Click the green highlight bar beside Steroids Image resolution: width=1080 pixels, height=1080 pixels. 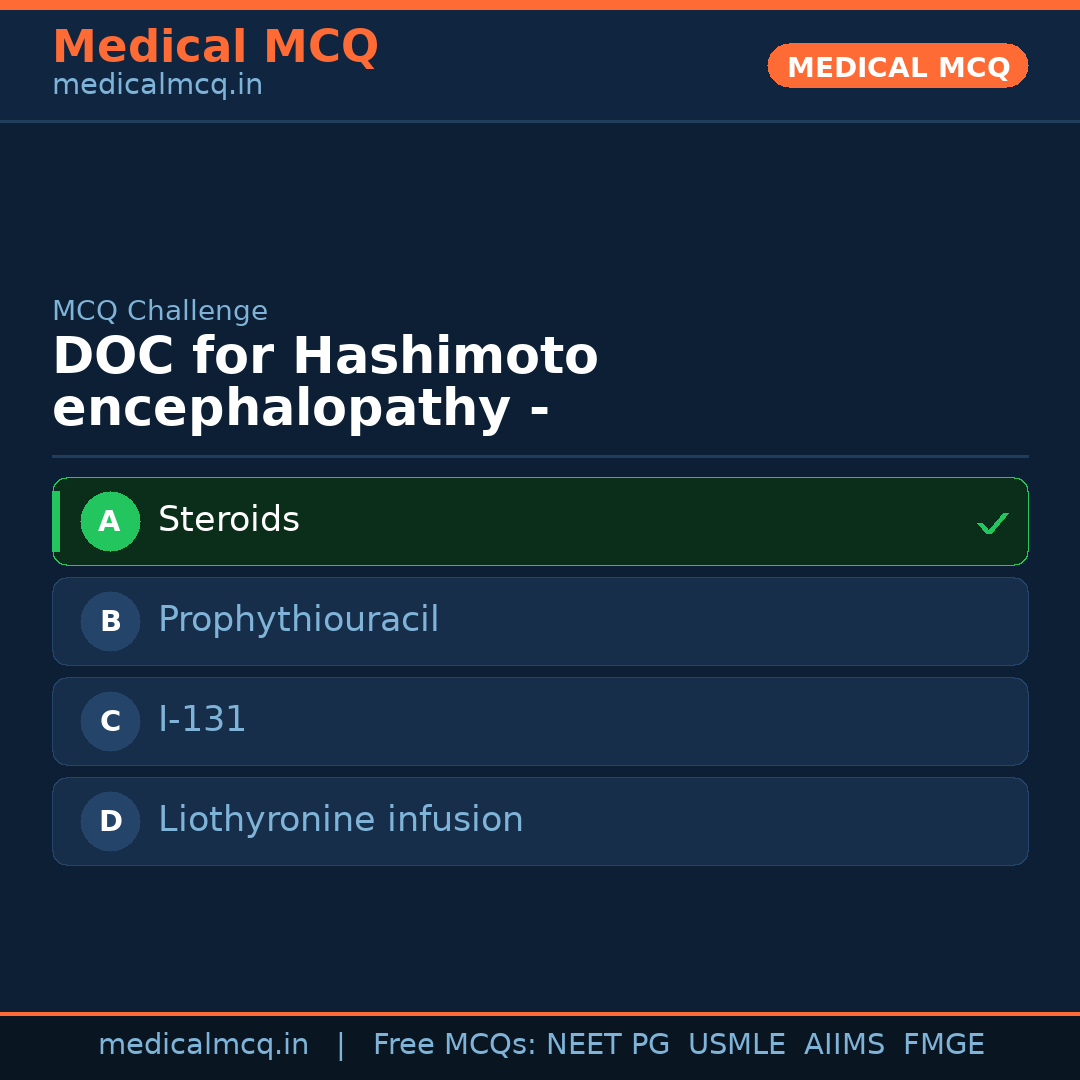click(57, 521)
